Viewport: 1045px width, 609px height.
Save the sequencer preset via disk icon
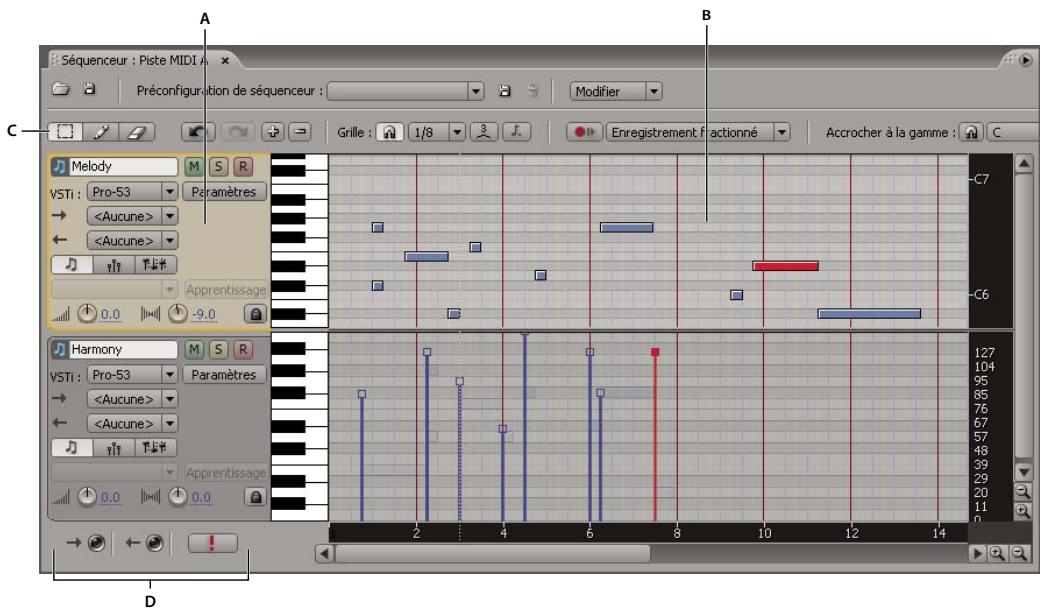tap(505, 91)
